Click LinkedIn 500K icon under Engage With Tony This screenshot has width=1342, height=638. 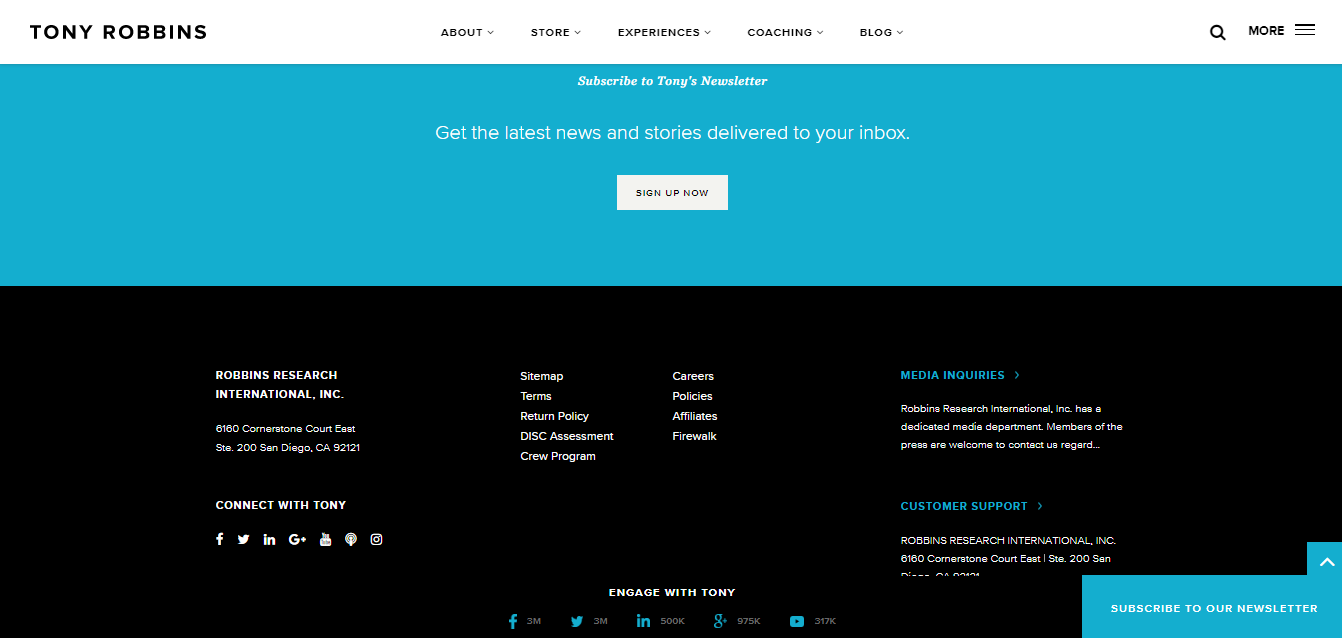point(643,621)
